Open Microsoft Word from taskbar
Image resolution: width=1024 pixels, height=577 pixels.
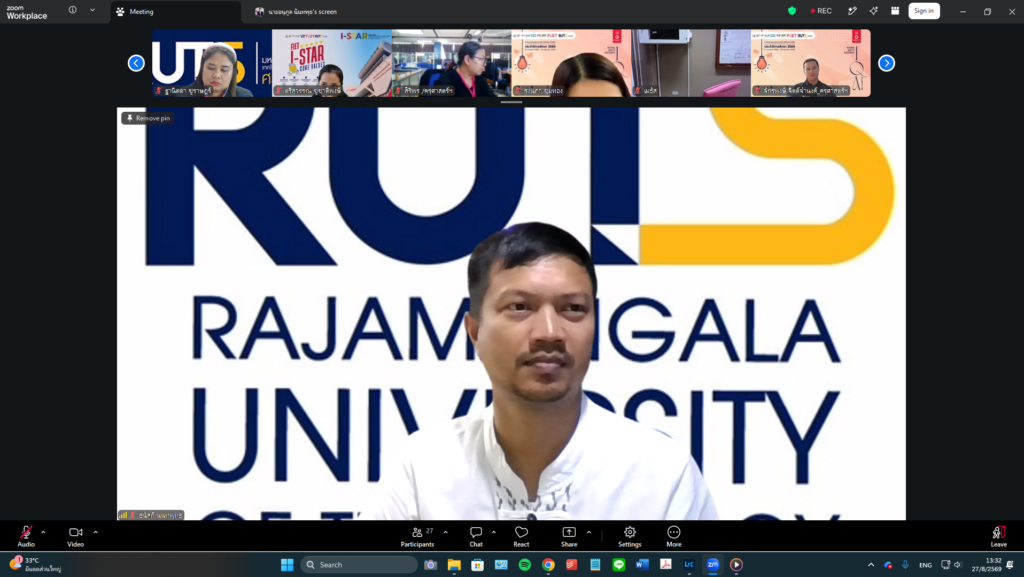[x=642, y=565]
